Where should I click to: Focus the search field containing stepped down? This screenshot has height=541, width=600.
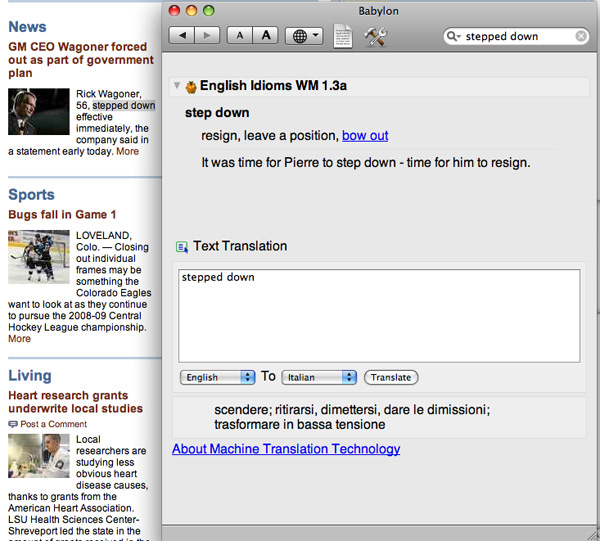(x=516, y=36)
